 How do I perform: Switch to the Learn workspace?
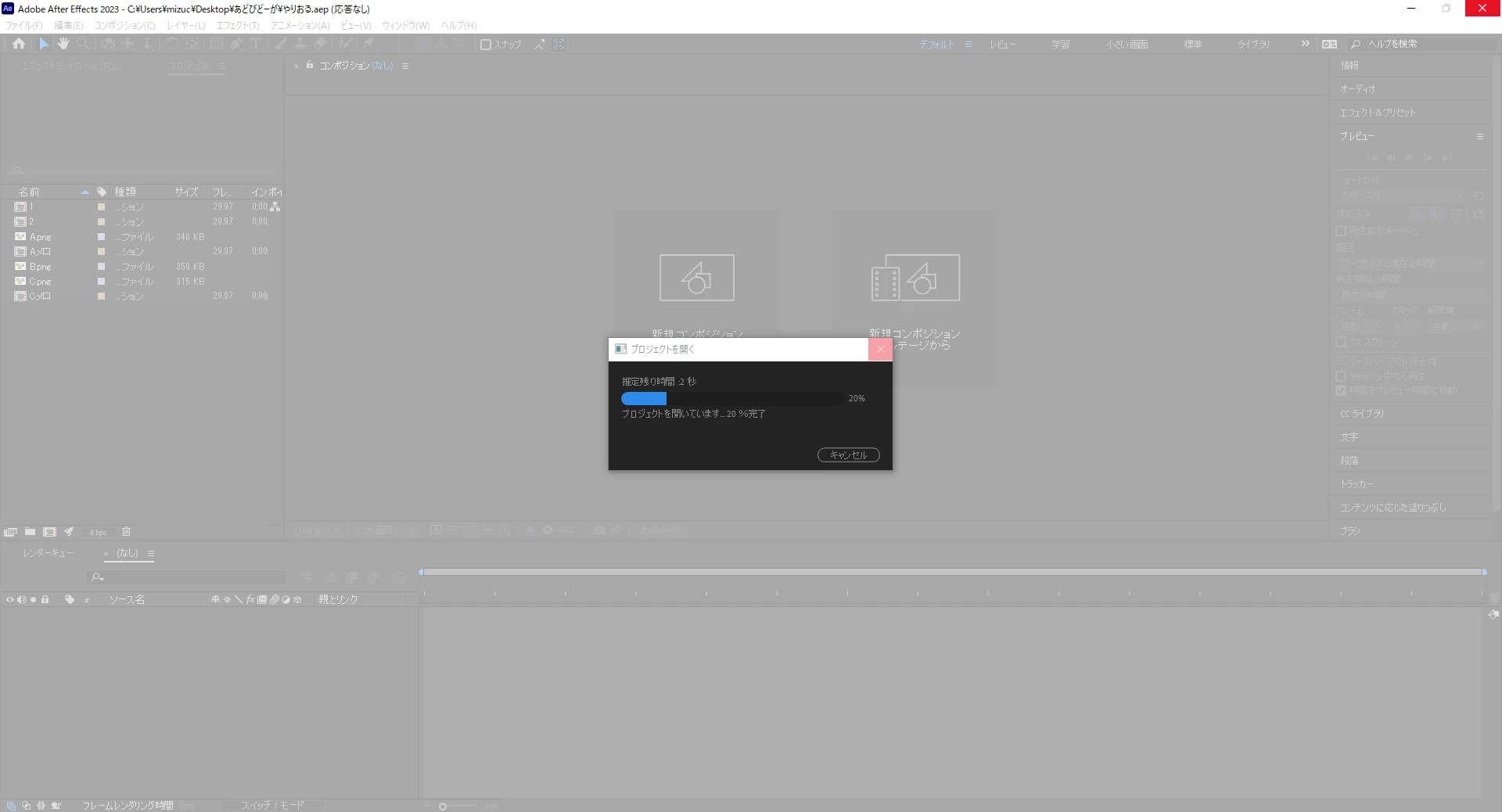1061,45
